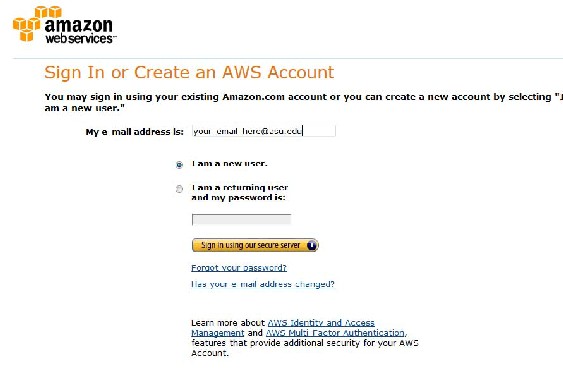Focus the e-mail address input field
Image resolution: width=563 pixels, height=388 pixels.
264,131
